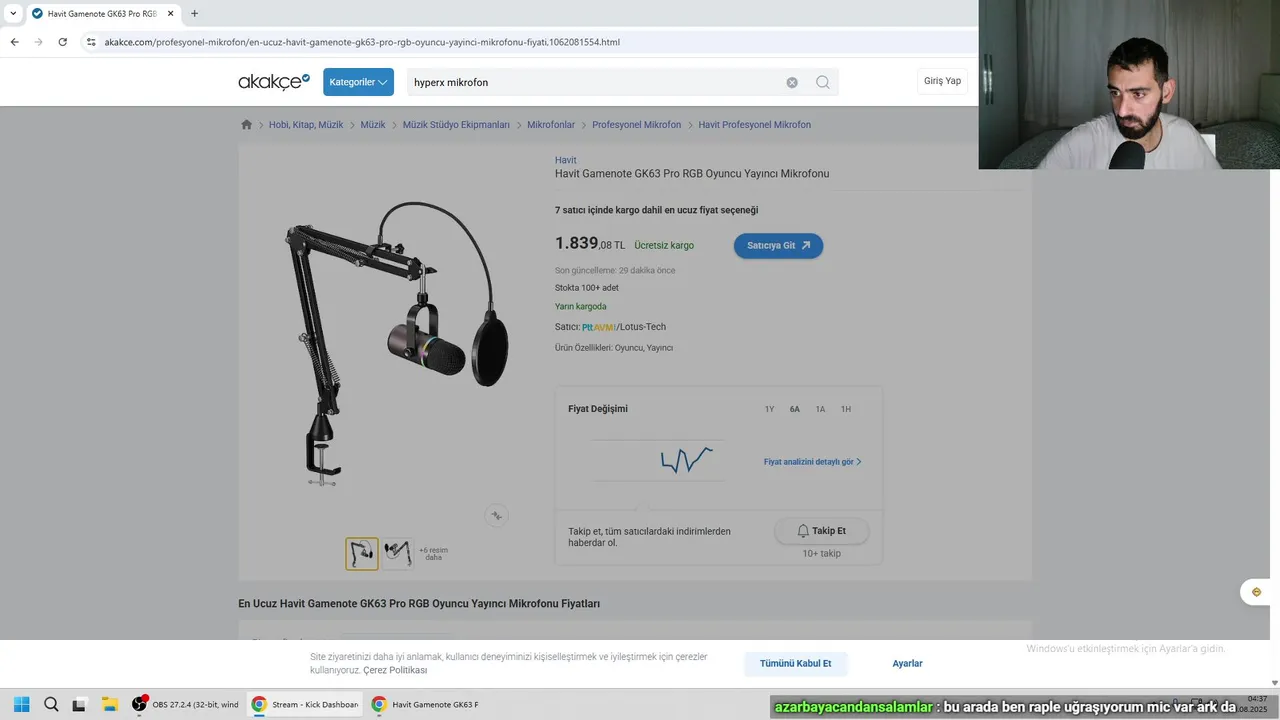Click the main microphone product image
Screen dimensions: 1280x720
click(x=397, y=343)
